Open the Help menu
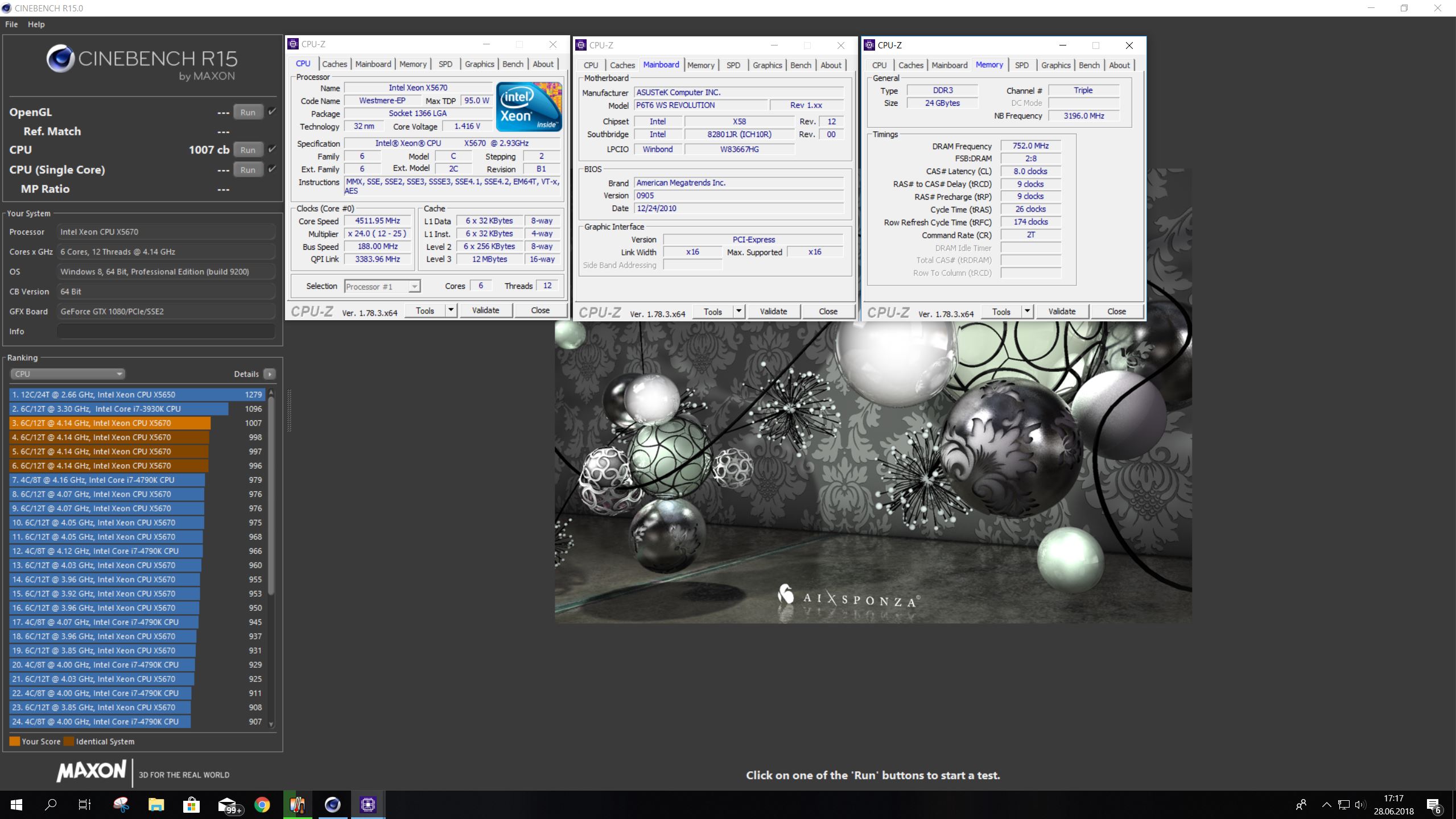Screen dimensions: 1456x819 click(x=36, y=24)
